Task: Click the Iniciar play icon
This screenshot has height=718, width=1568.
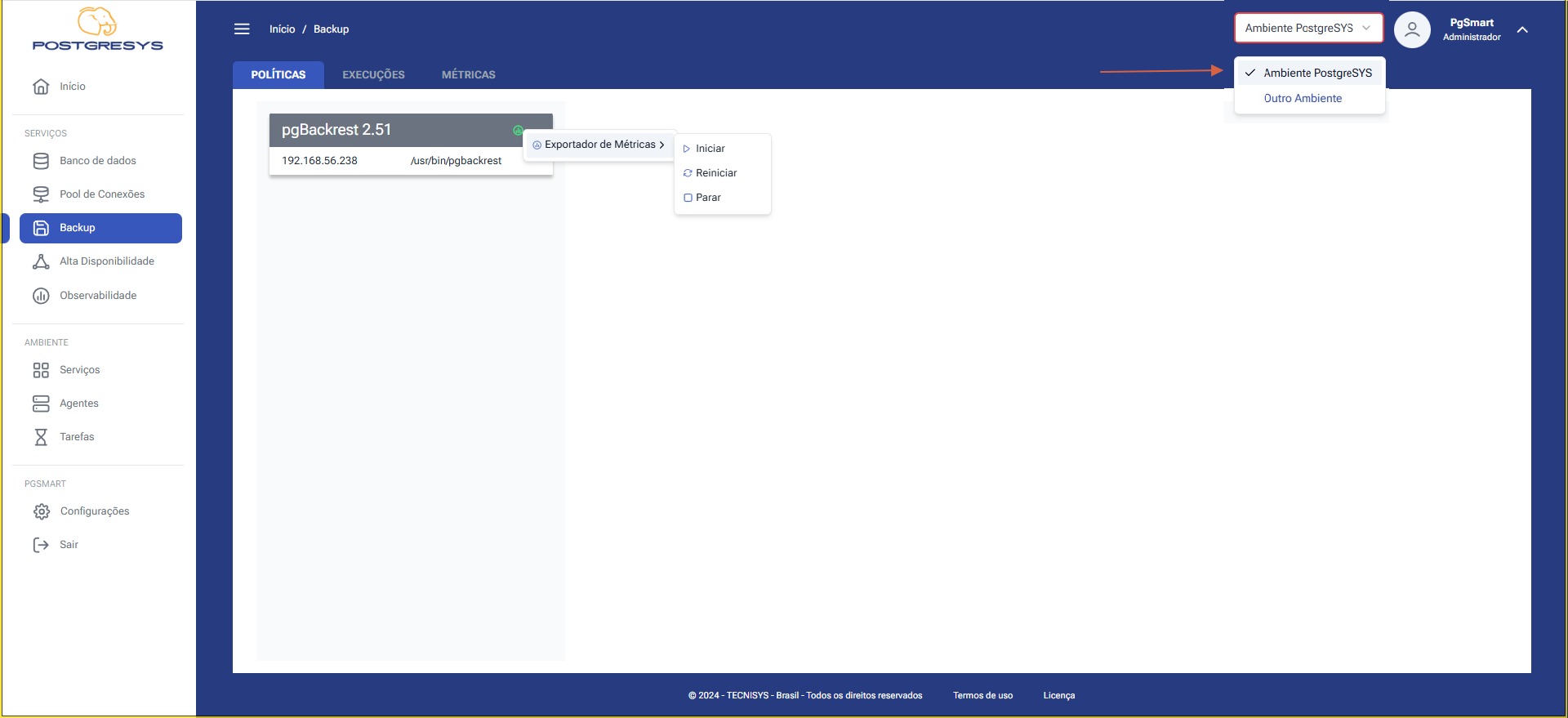Action: click(687, 149)
